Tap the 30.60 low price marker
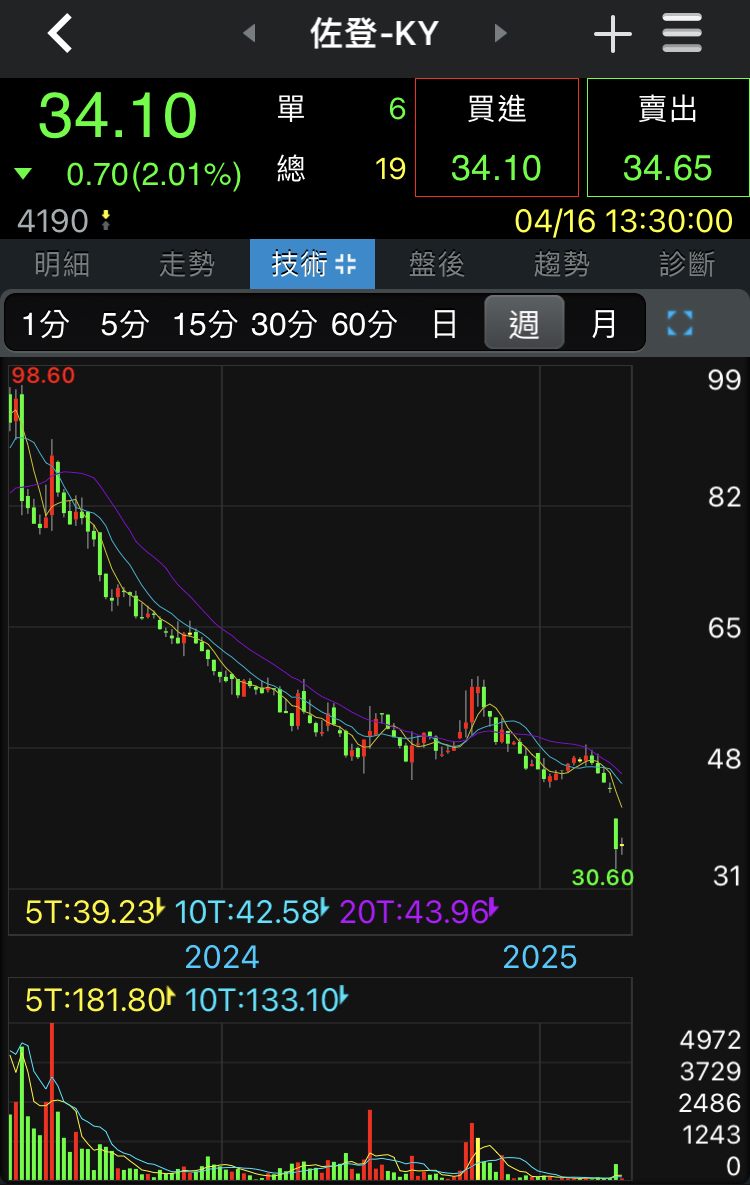 point(602,877)
